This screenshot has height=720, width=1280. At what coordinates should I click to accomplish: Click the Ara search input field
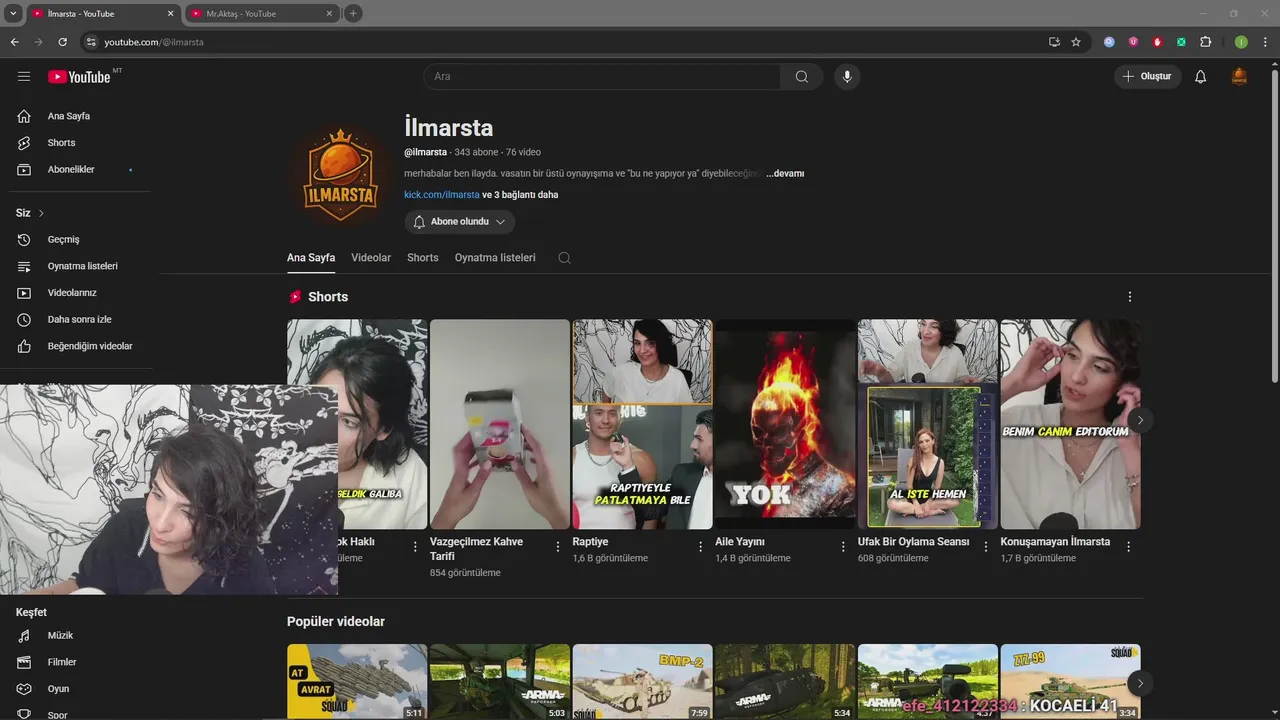click(x=602, y=77)
